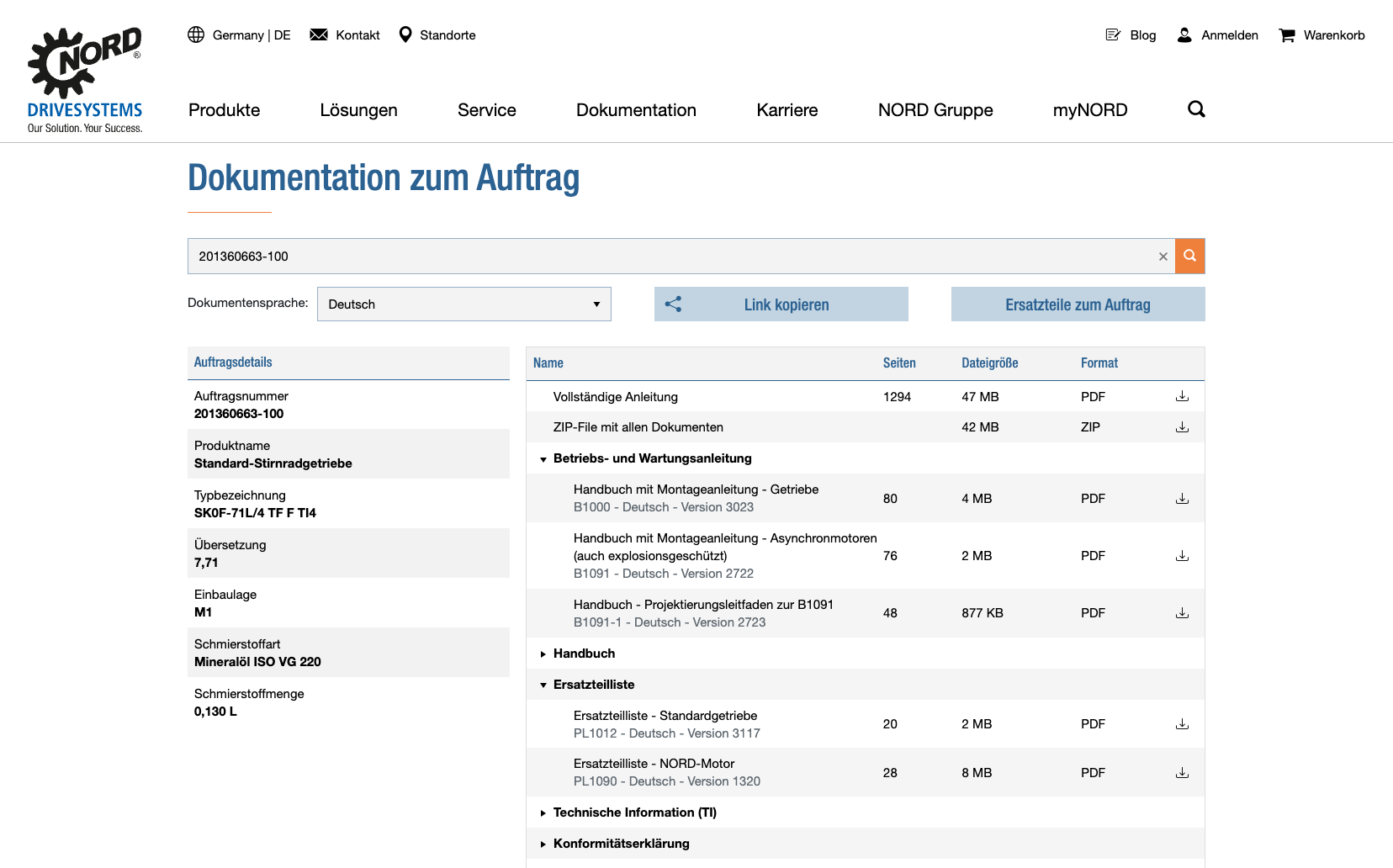Download PL1090 Ersatzteilliste NORD-Motor
Image resolution: width=1393 pixels, height=868 pixels.
[1182, 773]
